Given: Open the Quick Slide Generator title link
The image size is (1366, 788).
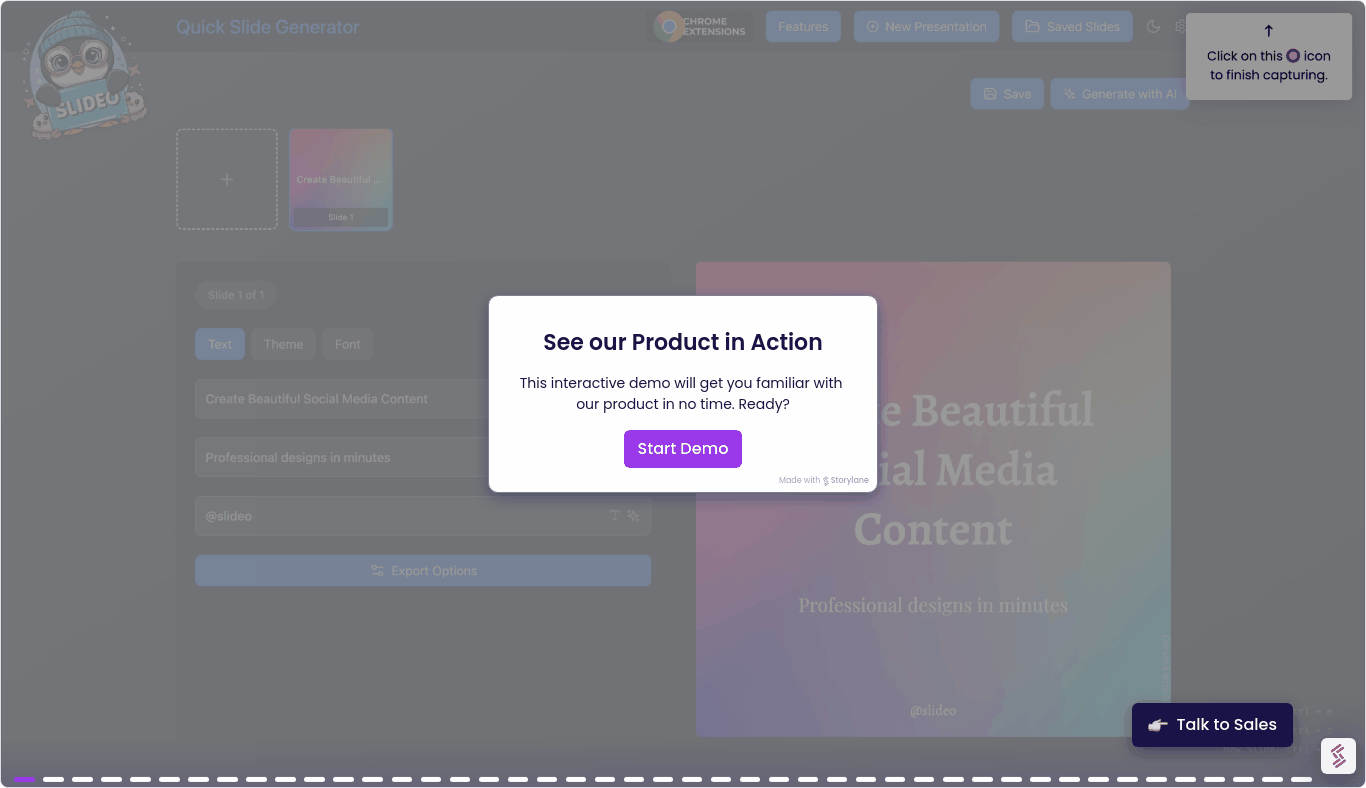Looking at the screenshot, I should pos(267,27).
